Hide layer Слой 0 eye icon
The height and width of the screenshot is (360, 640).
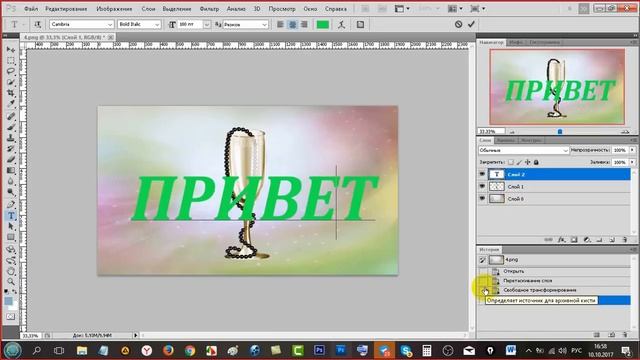(x=482, y=199)
